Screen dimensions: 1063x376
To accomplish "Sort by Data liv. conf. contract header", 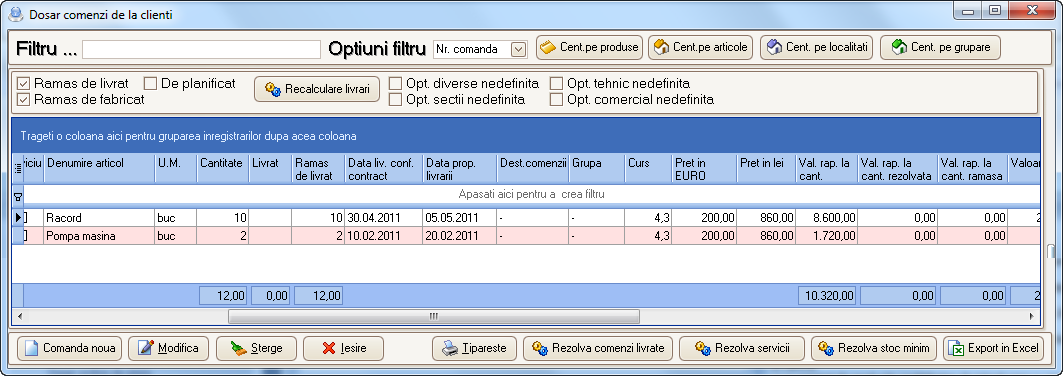I will coord(384,169).
